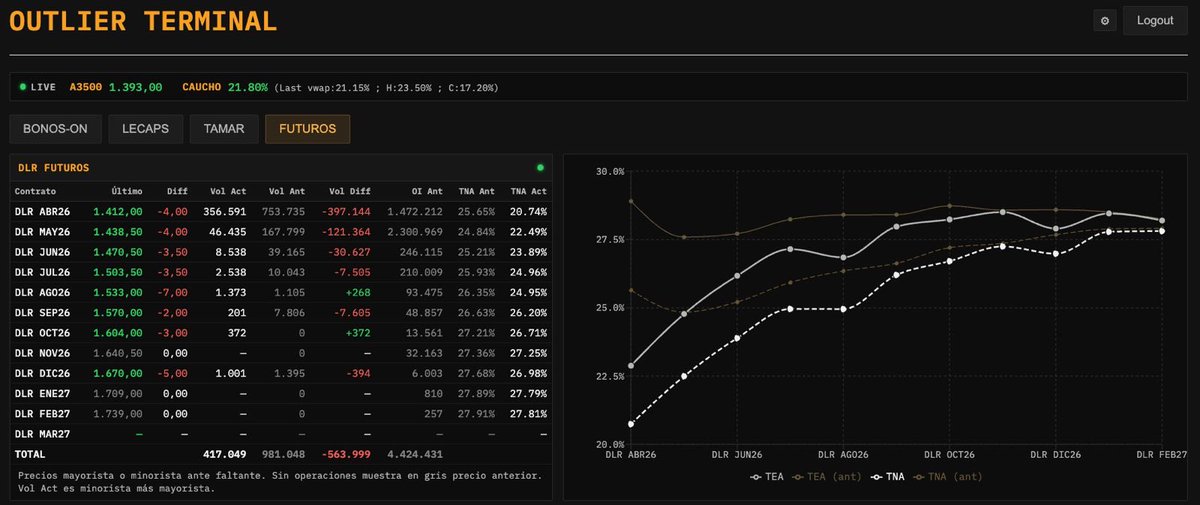Switch to the BONOS-ON tab
This screenshot has height=505, width=1200.
pyautogui.click(x=54, y=128)
